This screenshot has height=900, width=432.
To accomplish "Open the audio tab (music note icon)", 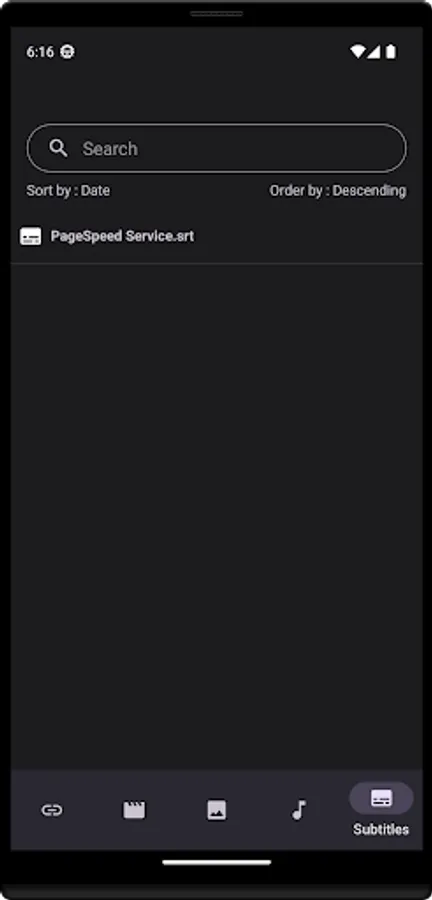I will (298, 810).
